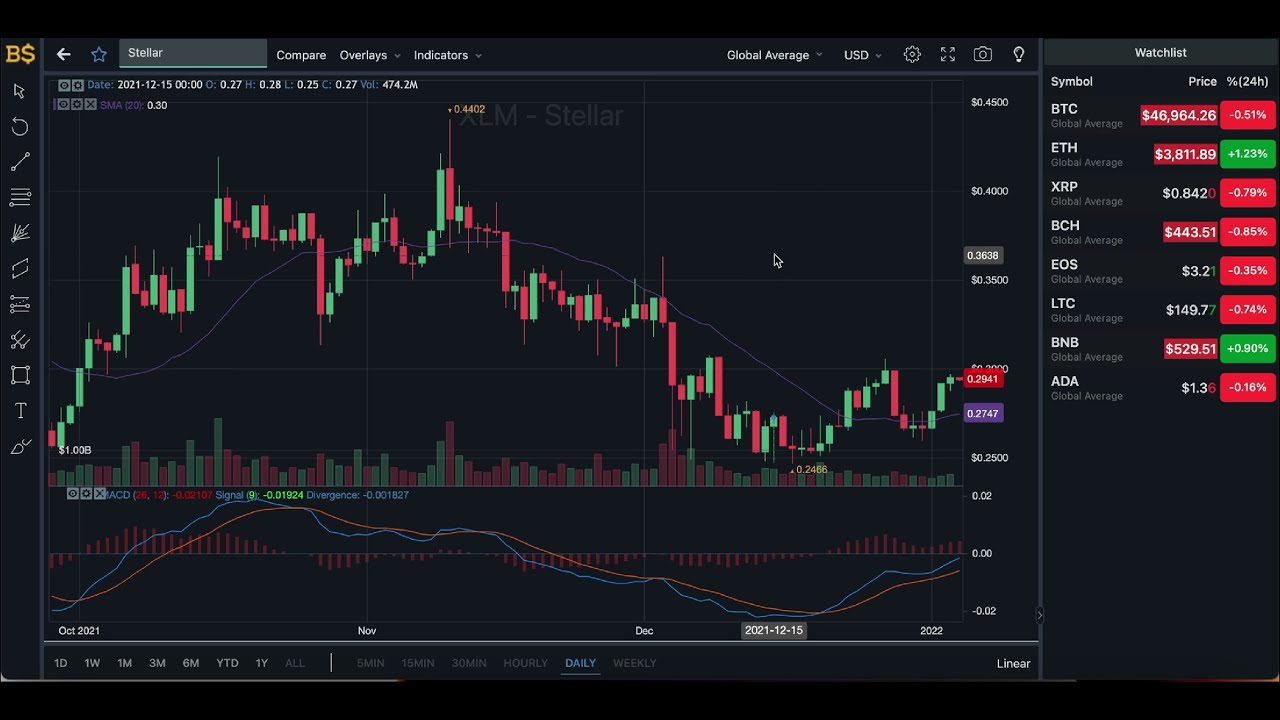Select the pitchfork drawing tool

pos(19,340)
